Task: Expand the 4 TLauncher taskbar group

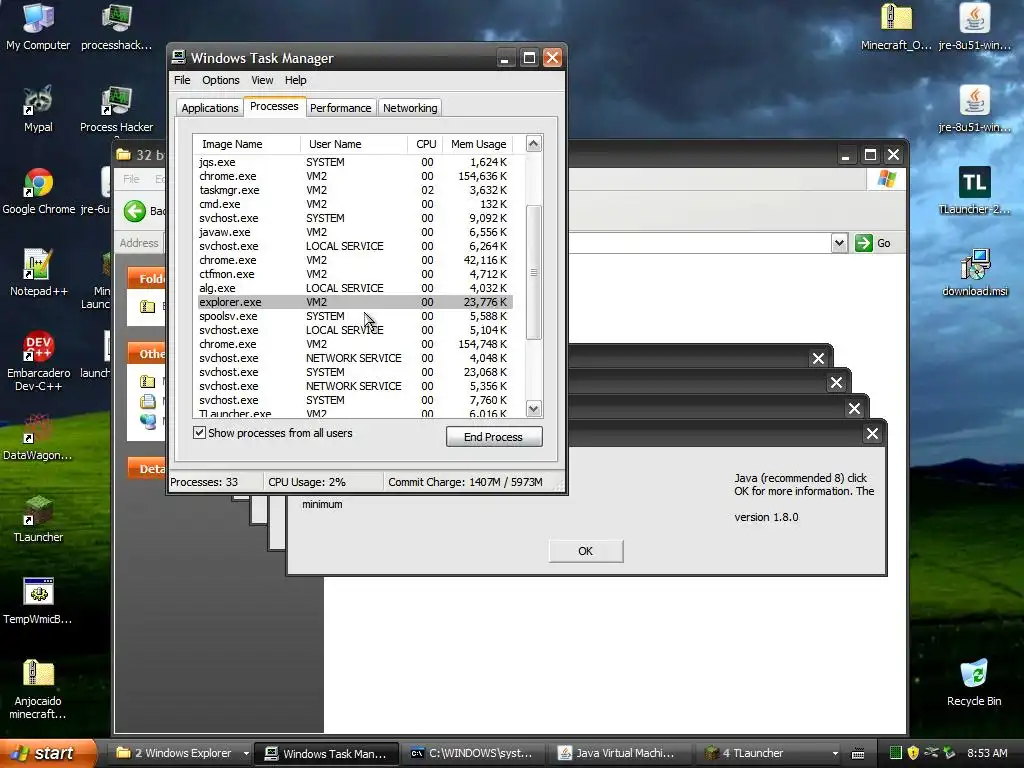Action: (835, 754)
